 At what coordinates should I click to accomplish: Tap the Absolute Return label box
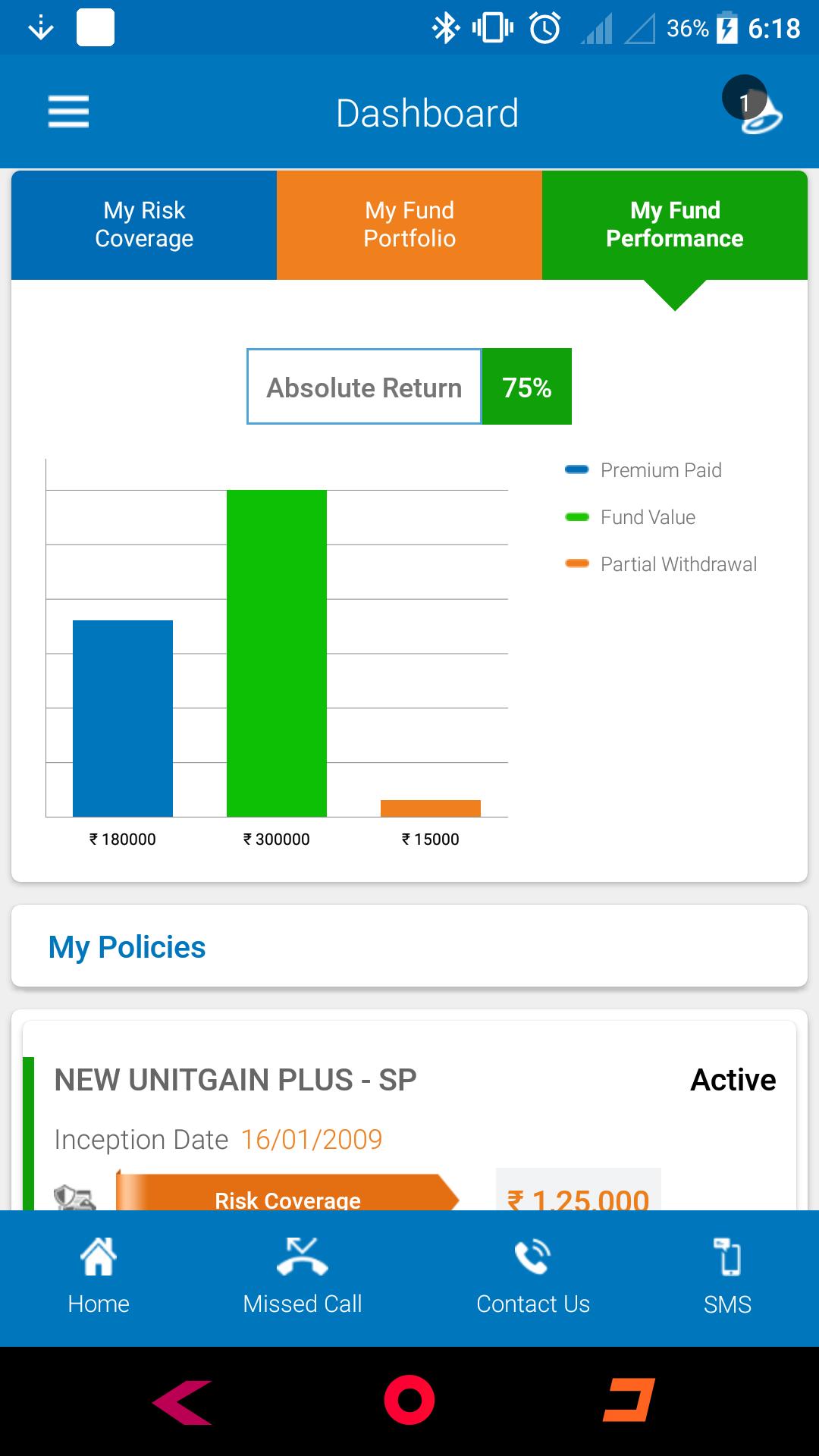pos(364,387)
